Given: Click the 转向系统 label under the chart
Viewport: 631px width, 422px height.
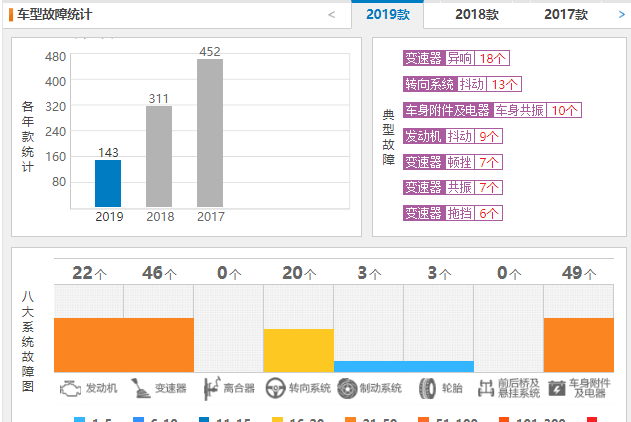Looking at the screenshot, I should (309, 388).
